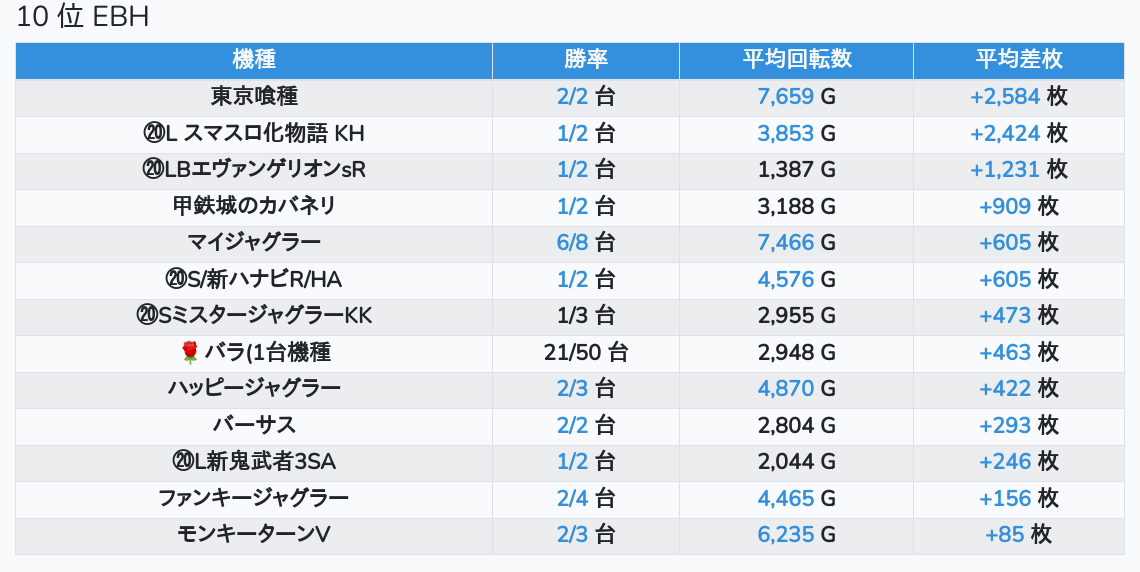Click the rose icon beside バラ

pos(190,352)
